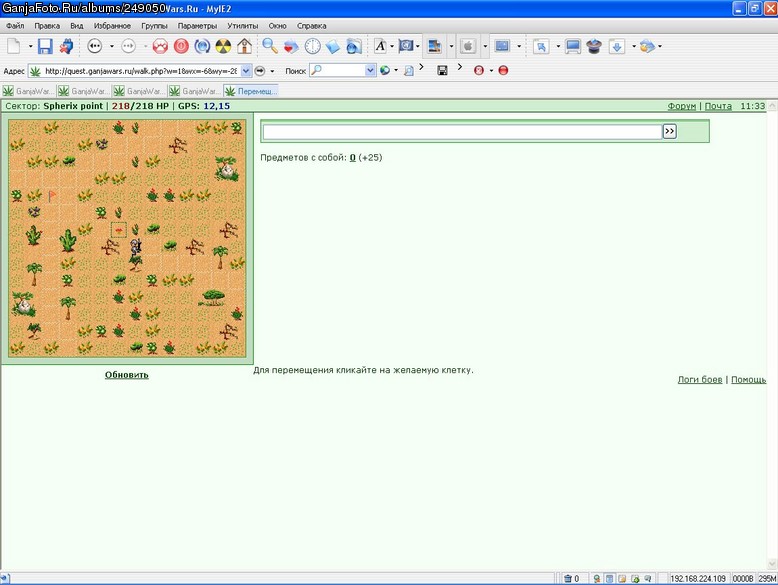Image resolution: width=778 pixels, height=585 pixels.
Task: Click the character sprite on the map
Action: point(135,246)
